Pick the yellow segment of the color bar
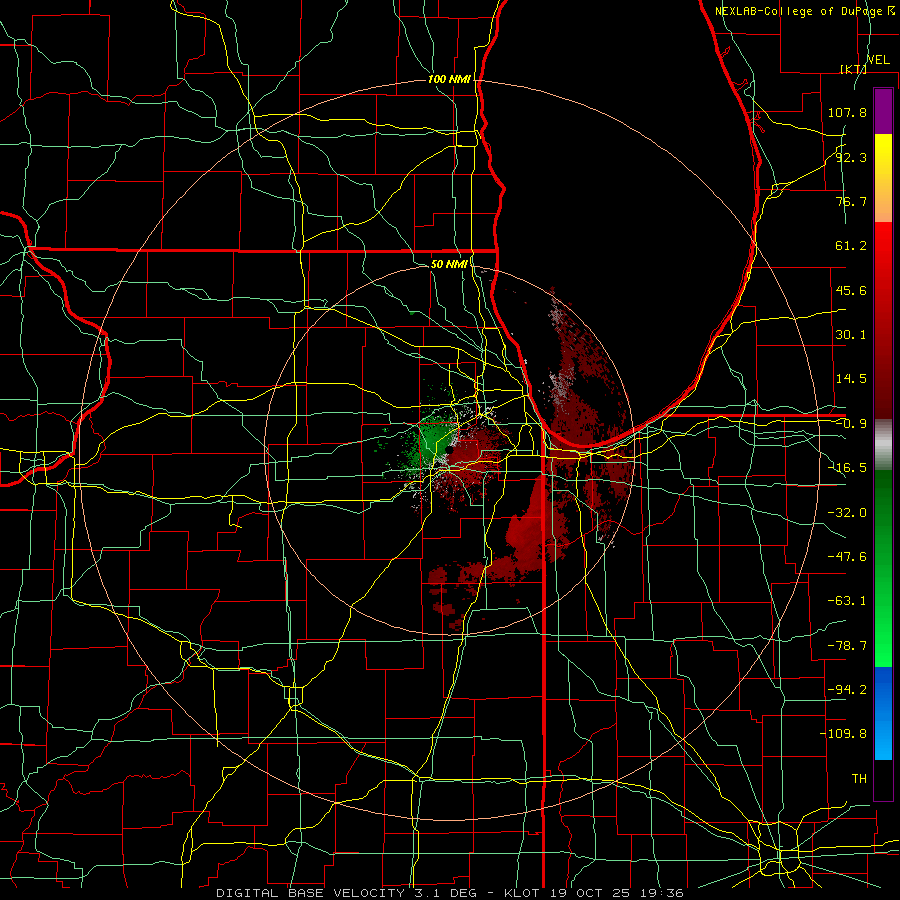This screenshot has height=900, width=900. point(883,156)
